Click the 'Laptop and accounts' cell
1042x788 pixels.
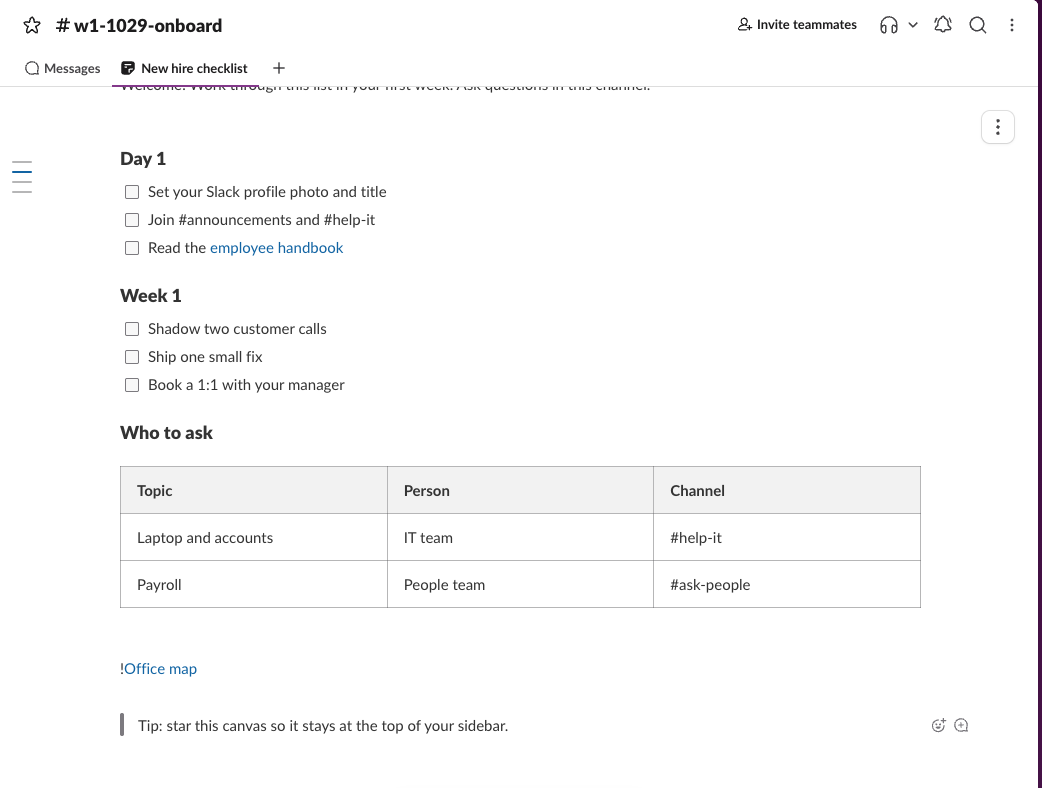pyautogui.click(x=254, y=538)
